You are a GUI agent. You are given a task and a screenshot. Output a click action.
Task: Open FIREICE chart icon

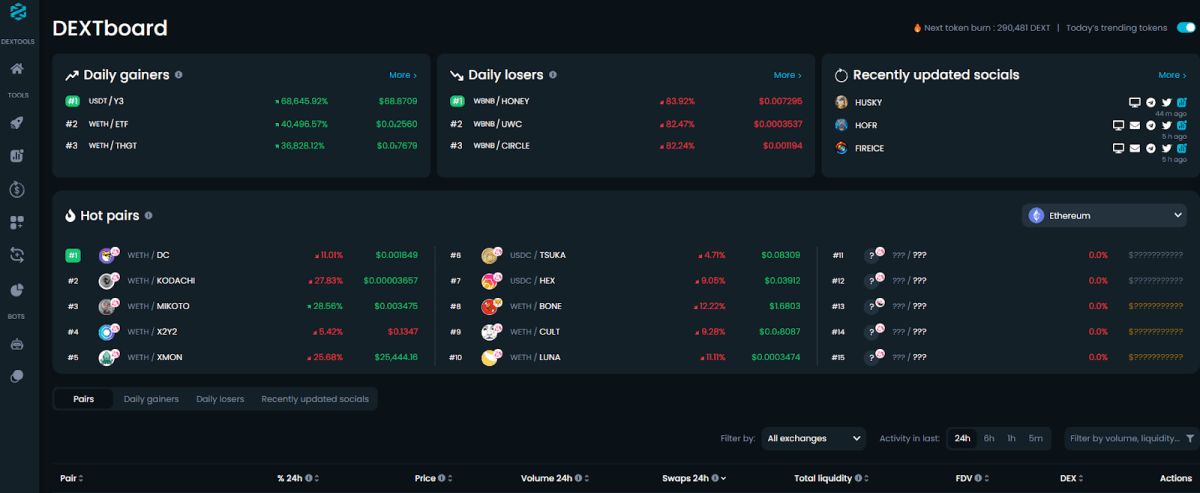click(1181, 148)
